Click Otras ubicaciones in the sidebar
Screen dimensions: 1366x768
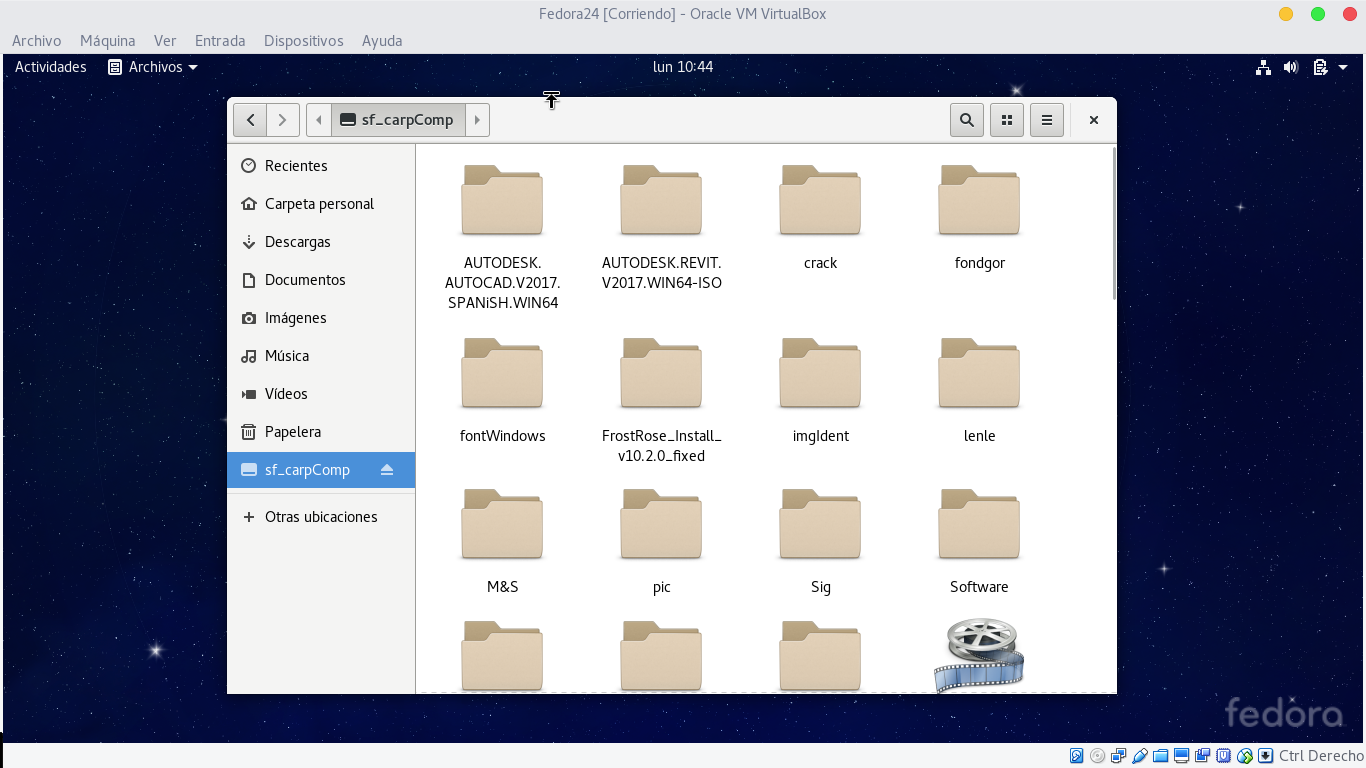coord(321,517)
